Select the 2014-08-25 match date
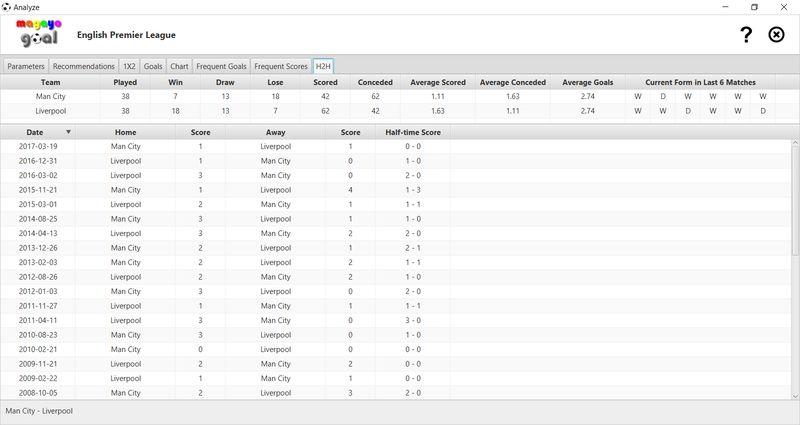Image resolution: width=800 pixels, height=425 pixels. [38, 219]
